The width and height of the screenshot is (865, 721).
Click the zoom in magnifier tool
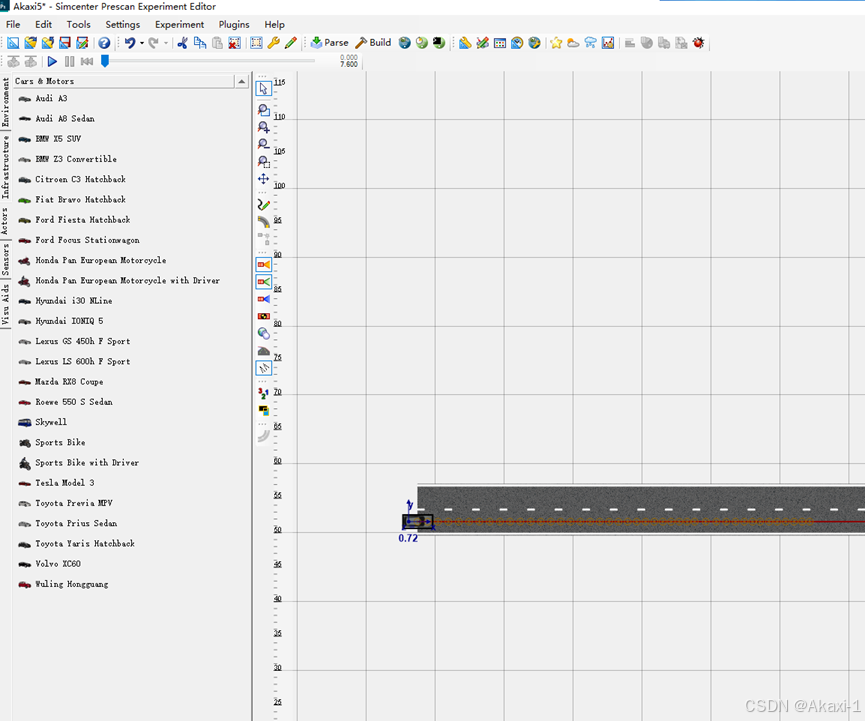(264, 127)
